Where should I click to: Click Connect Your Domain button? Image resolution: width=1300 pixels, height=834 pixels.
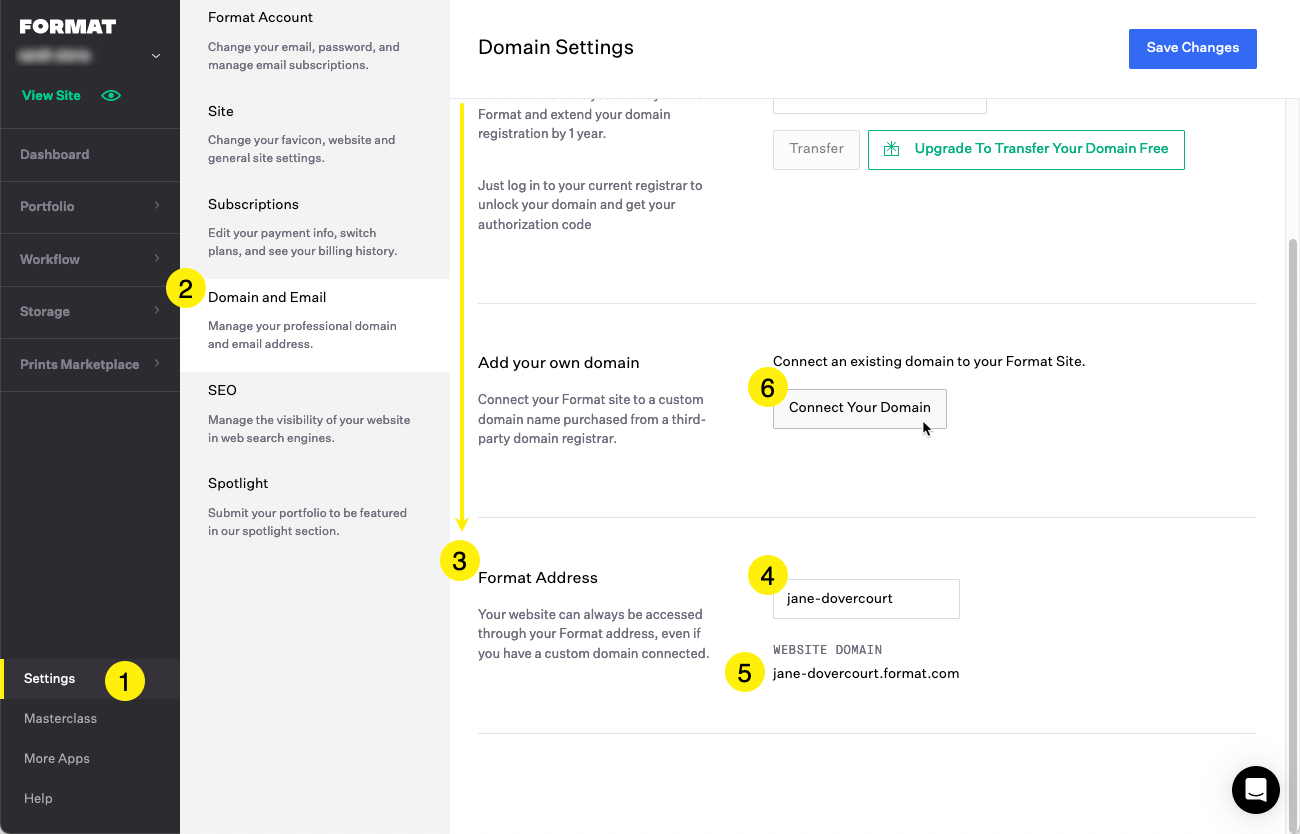pyautogui.click(x=859, y=408)
